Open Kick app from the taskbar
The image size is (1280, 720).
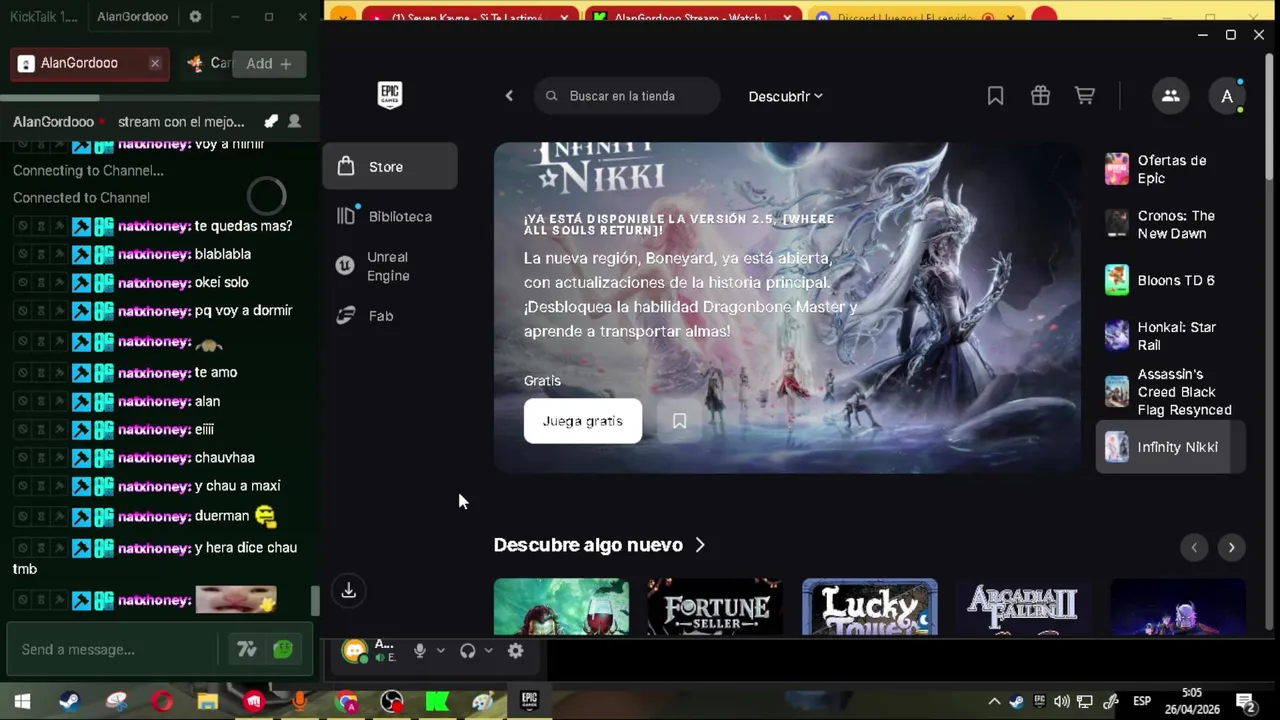(x=438, y=702)
